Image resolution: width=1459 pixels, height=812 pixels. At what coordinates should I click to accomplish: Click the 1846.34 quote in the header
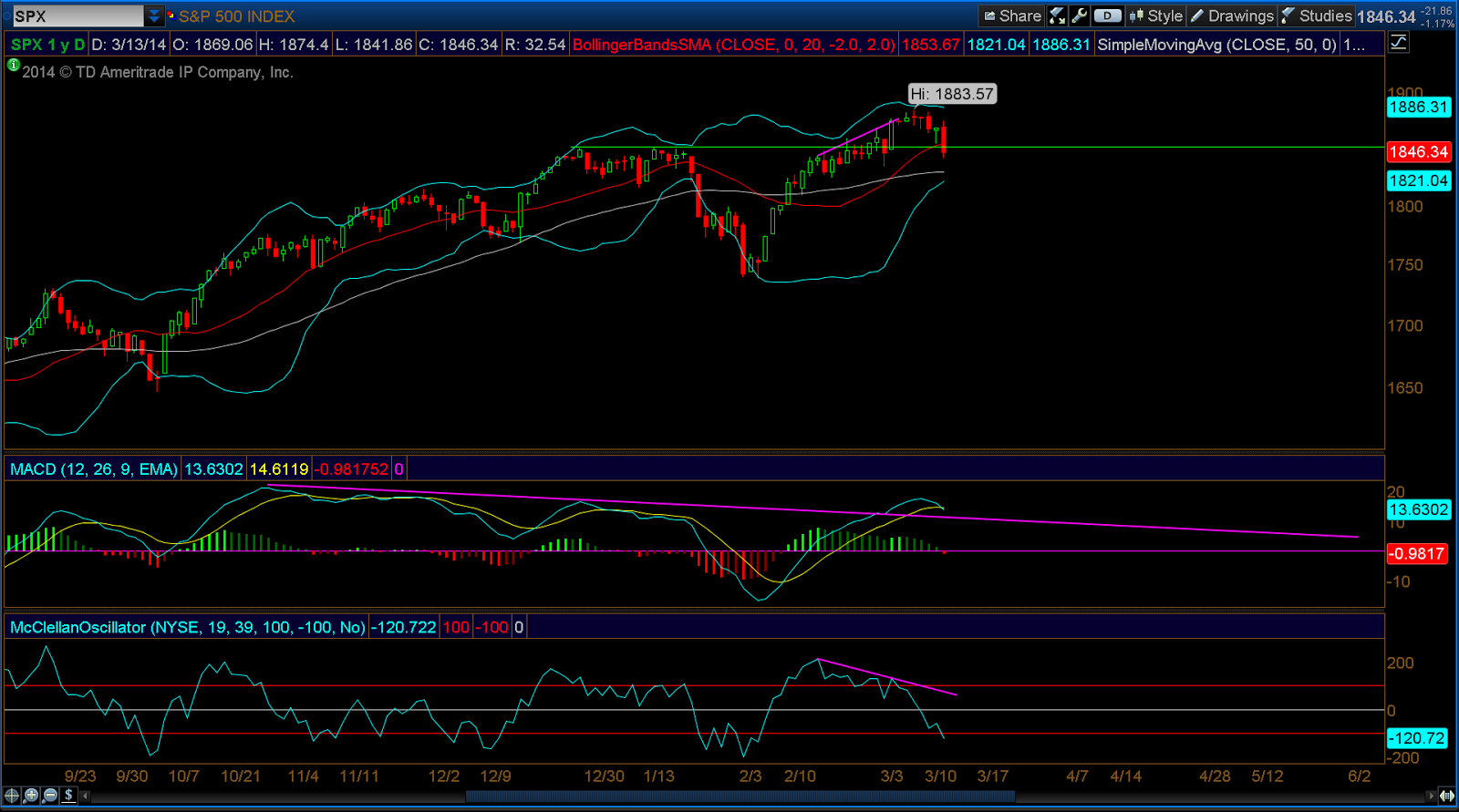point(1386,16)
